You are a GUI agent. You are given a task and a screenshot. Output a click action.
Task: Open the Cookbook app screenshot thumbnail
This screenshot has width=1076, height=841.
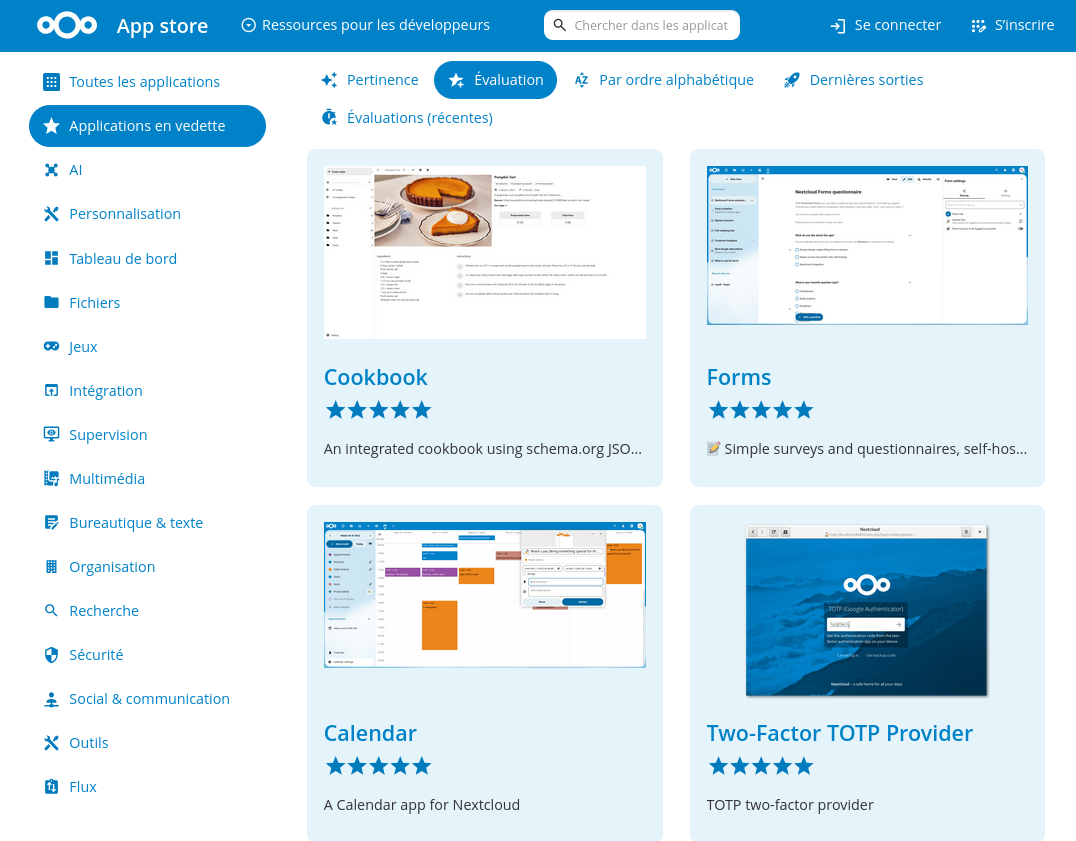(484, 254)
